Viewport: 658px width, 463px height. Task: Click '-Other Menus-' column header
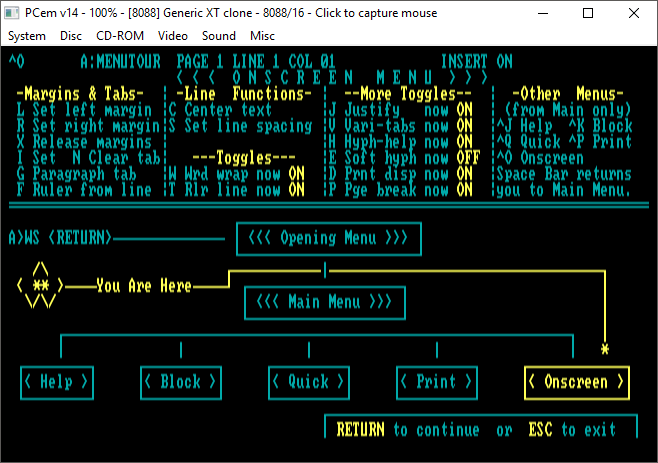coord(568,94)
